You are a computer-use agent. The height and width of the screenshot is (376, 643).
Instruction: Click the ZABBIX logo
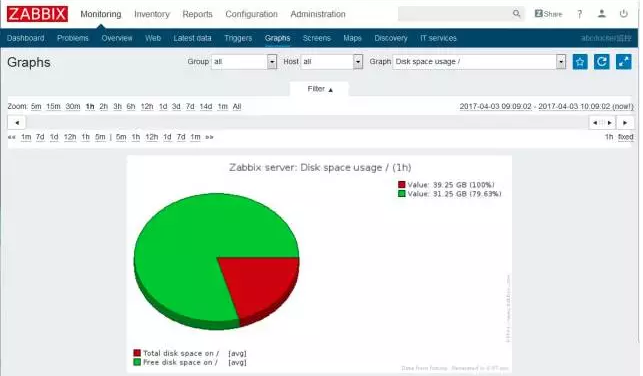click(x=37, y=14)
